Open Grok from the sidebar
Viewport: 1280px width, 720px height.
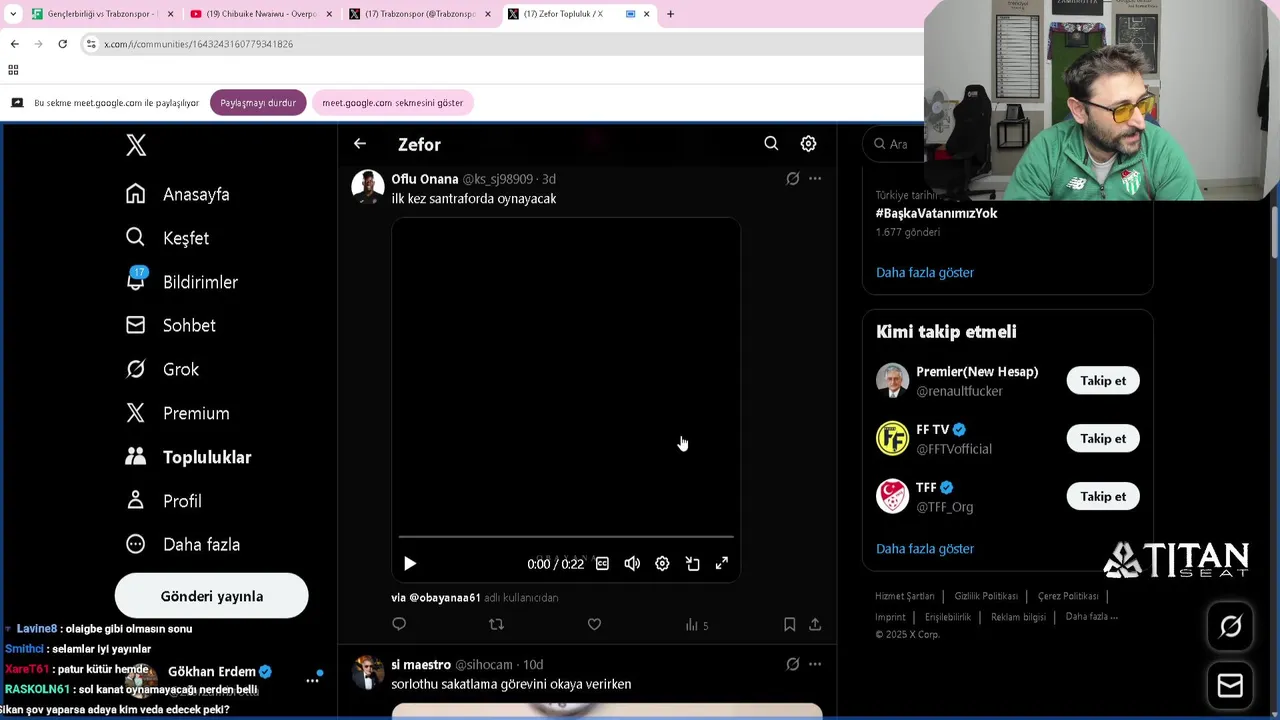click(163, 369)
